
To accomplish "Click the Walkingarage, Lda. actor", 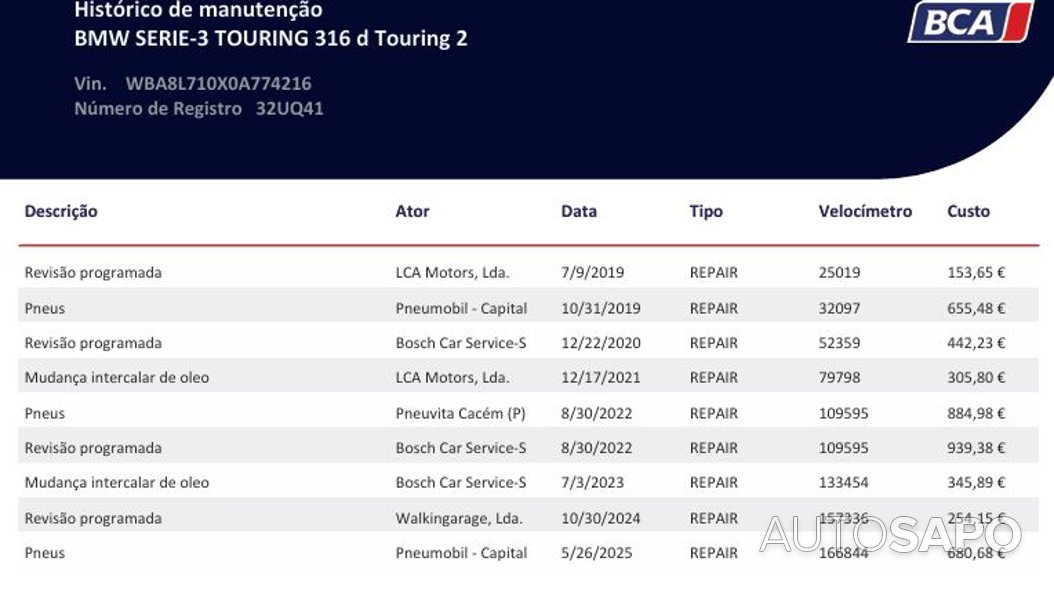I will 459,518.
